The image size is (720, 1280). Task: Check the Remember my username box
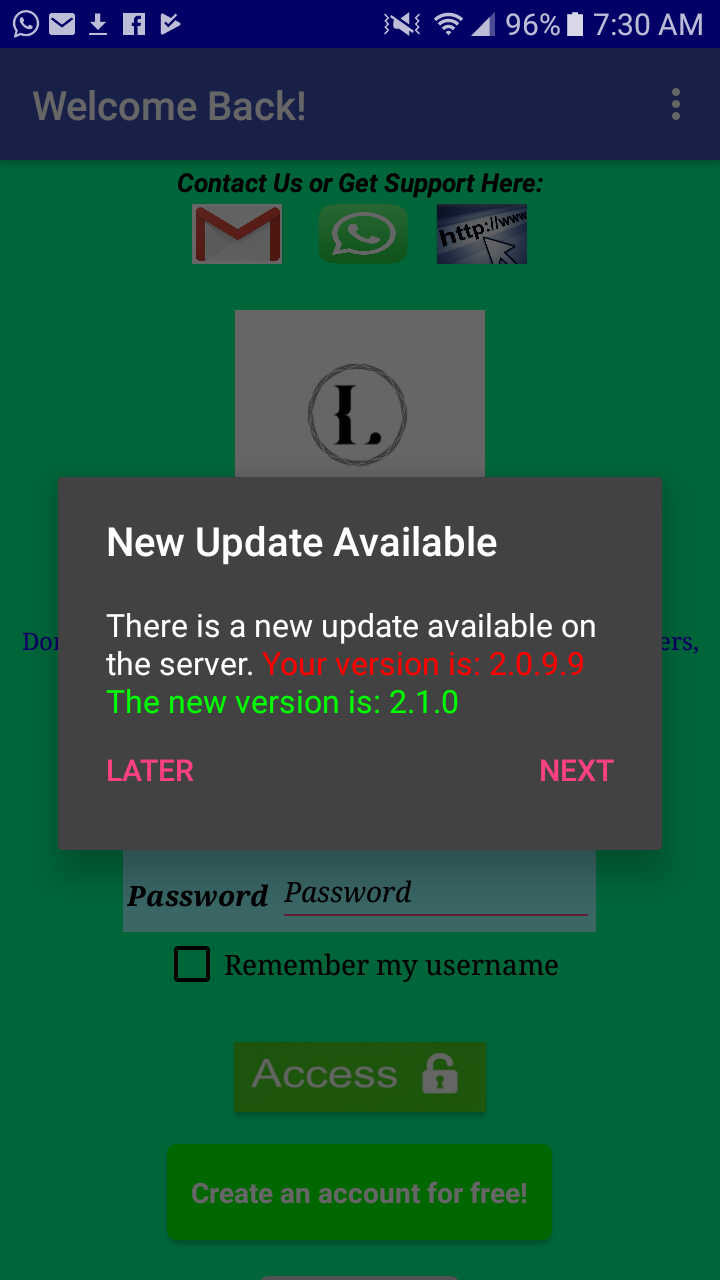point(192,964)
